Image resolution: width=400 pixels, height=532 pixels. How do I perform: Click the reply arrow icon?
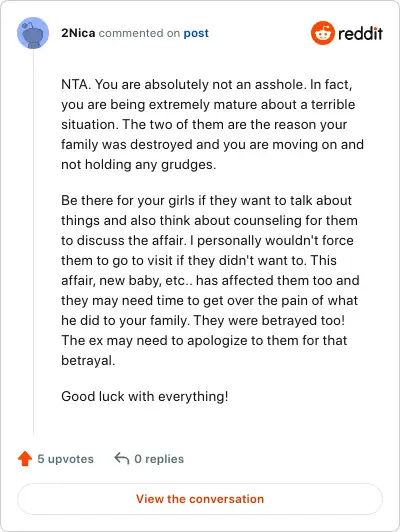(x=122, y=458)
